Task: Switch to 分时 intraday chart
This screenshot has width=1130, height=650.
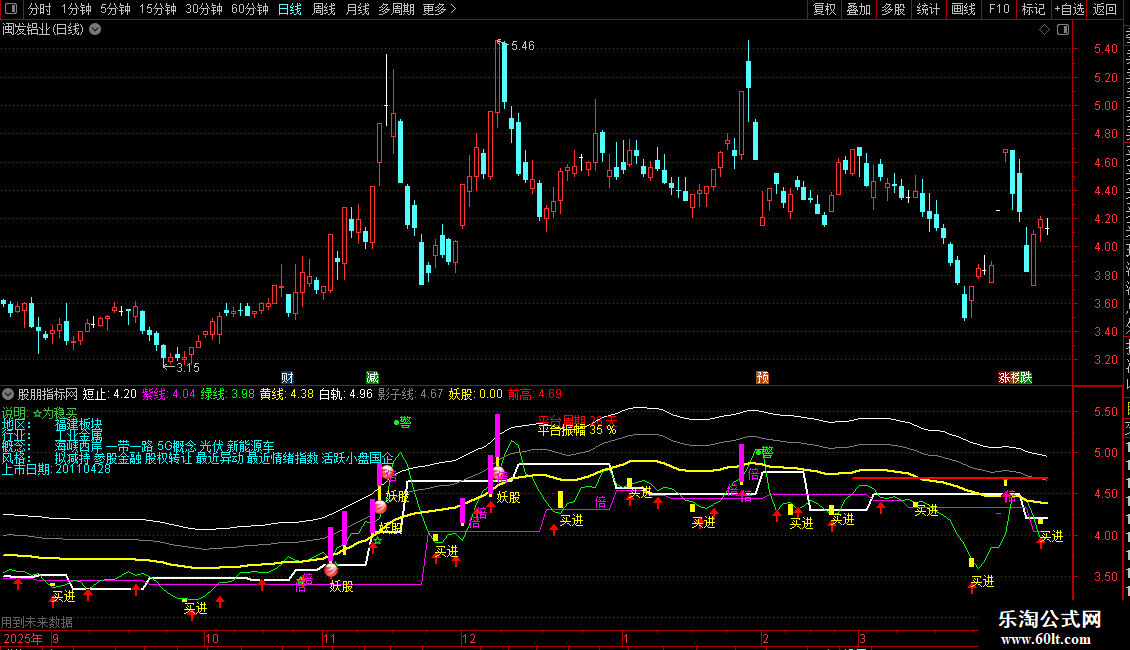Action: point(40,9)
